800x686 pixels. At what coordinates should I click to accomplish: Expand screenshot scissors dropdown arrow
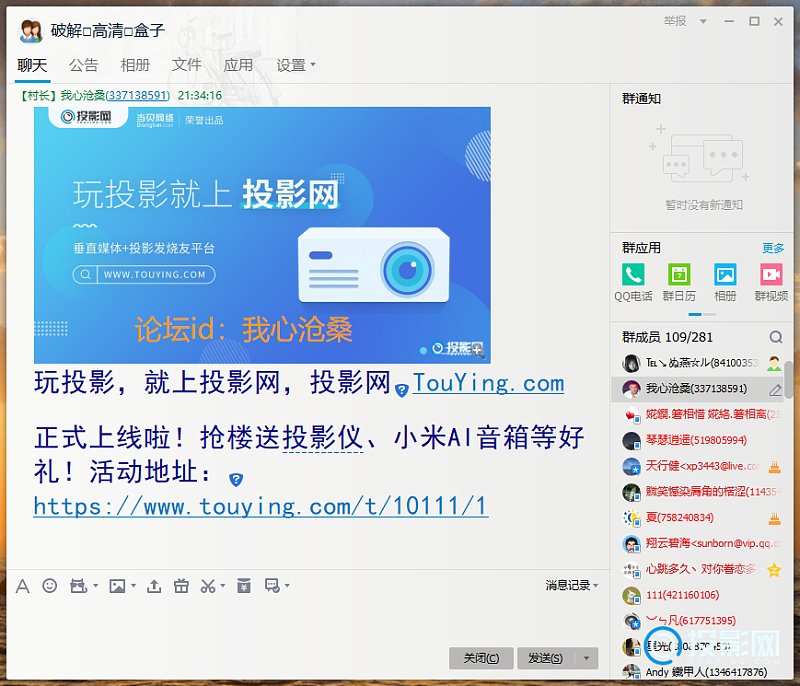coord(222,586)
